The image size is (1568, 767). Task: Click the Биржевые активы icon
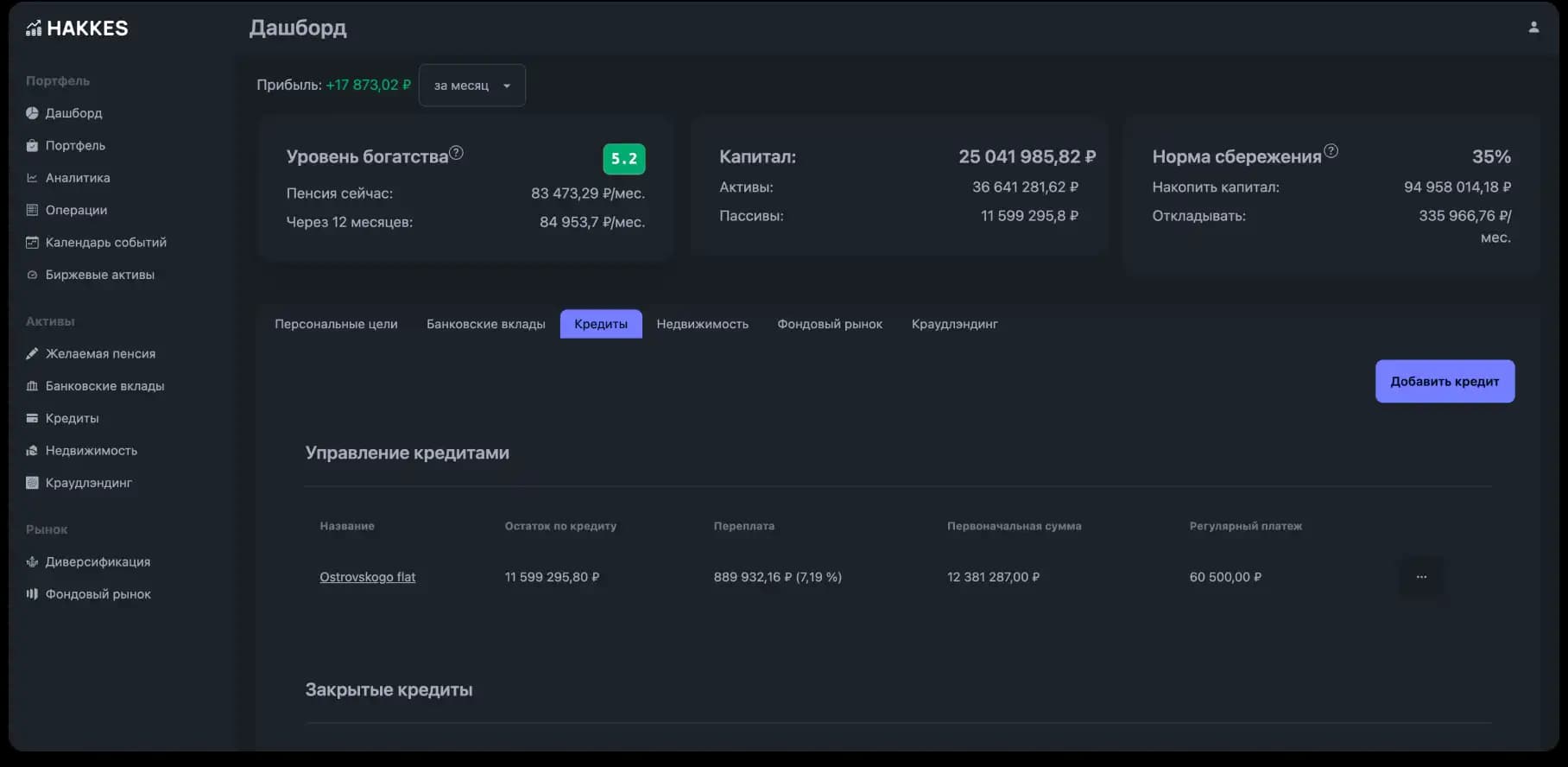[x=32, y=275]
